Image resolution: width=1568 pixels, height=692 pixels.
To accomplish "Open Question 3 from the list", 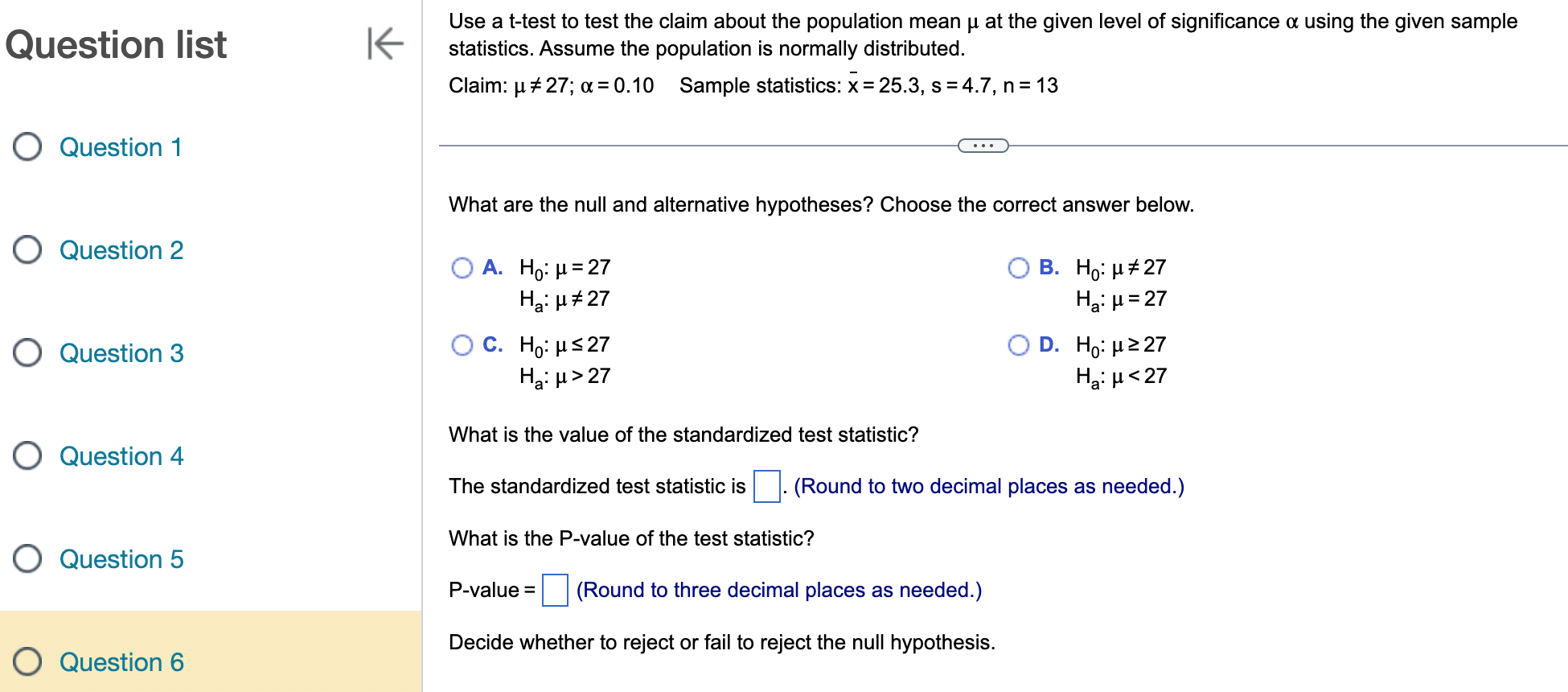I will coord(122,353).
